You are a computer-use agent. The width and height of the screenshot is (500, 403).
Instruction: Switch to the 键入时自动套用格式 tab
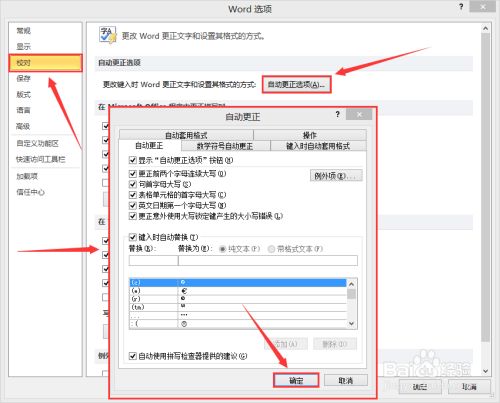pyautogui.click(x=318, y=146)
